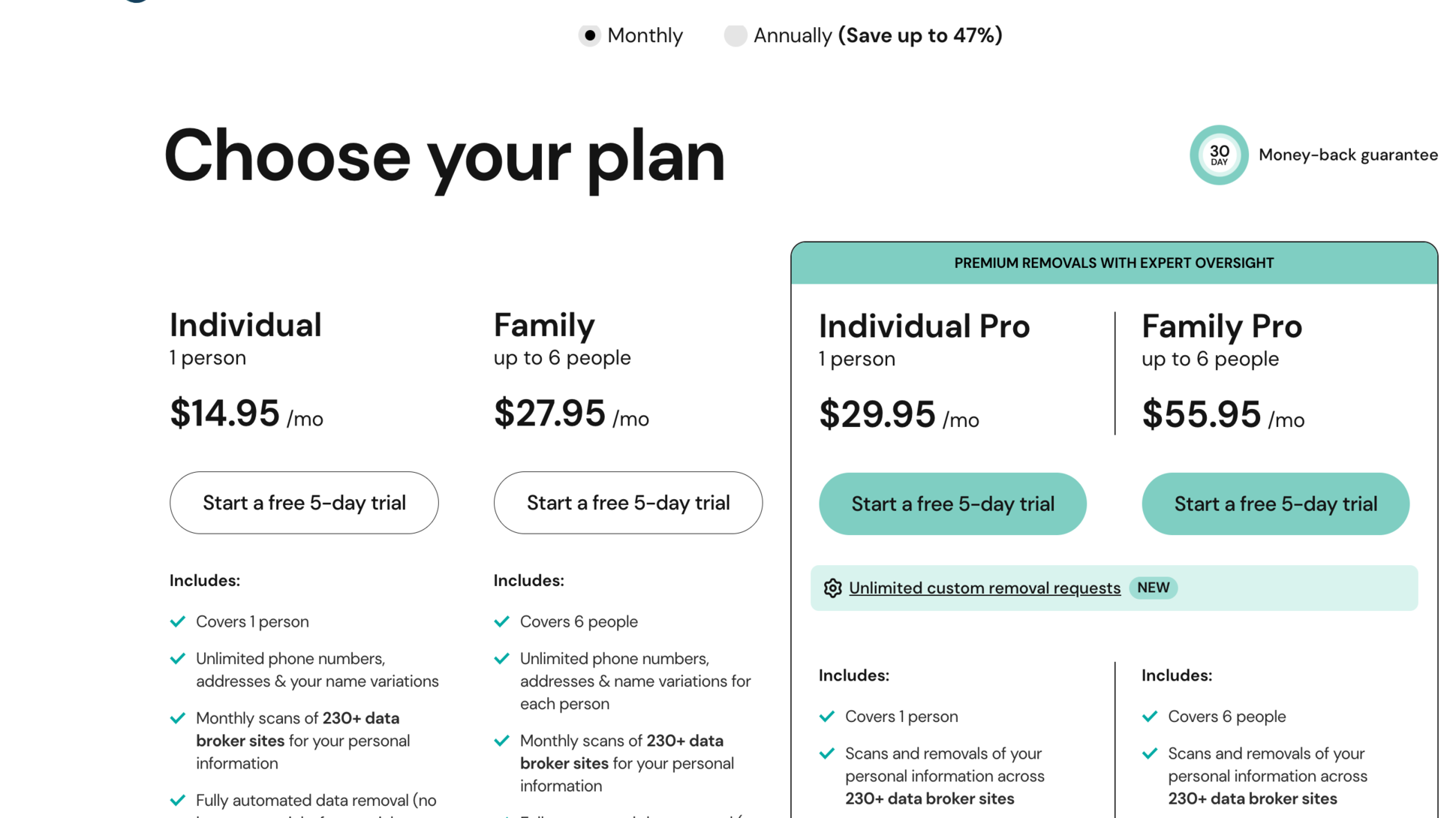1456x818 pixels.
Task: Click the NEW badge next to removal requests
Action: (x=1153, y=588)
